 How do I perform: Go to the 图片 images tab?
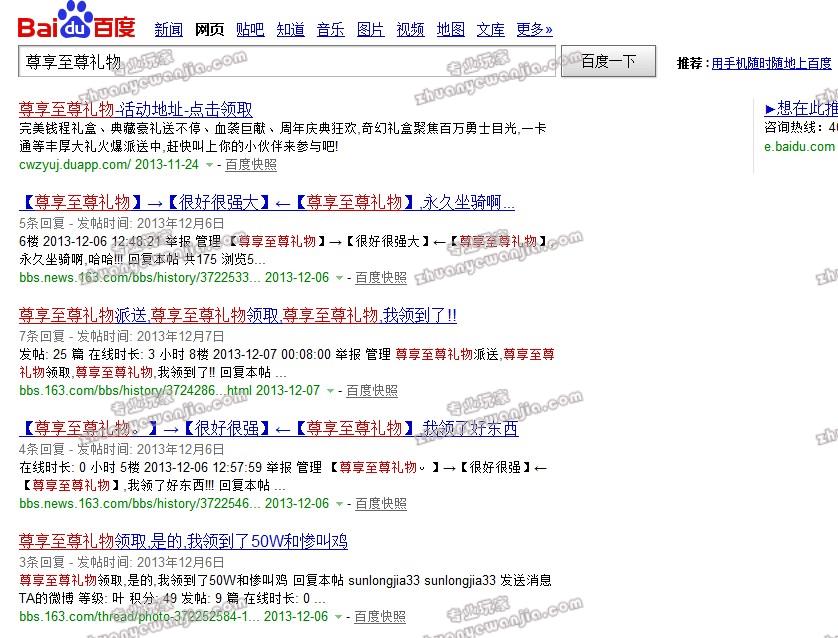[x=370, y=29]
